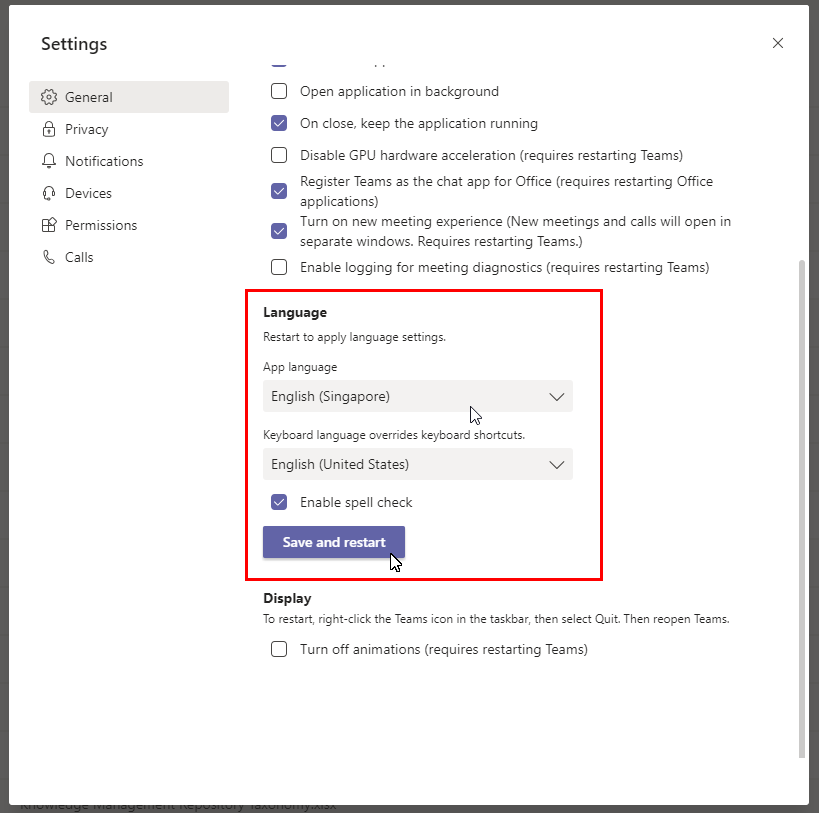The image size is (819, 813).
Task: Toggle Turn on new meeting experience checkbox
Action: [279, 231]
